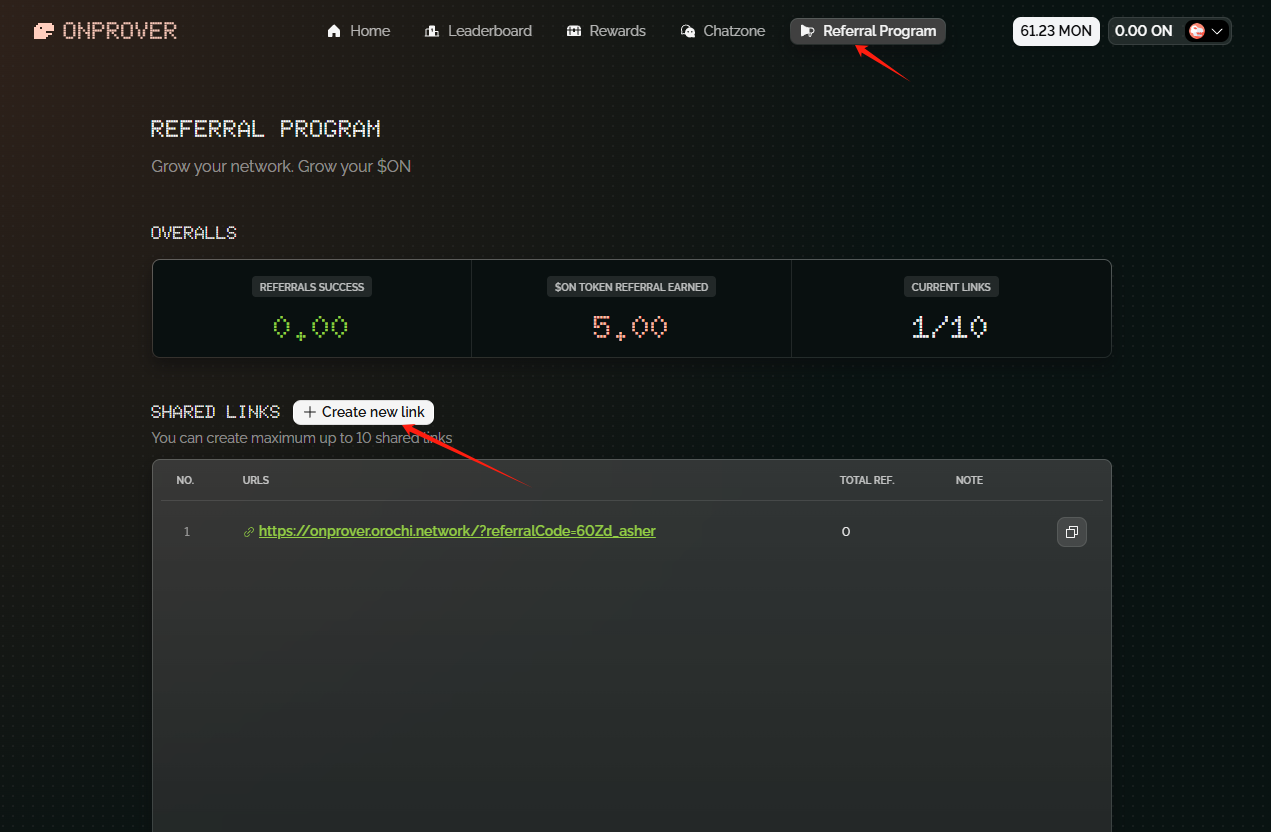
Task: Click the Leaderboard podium icon
Action: (x=432, y=31)
